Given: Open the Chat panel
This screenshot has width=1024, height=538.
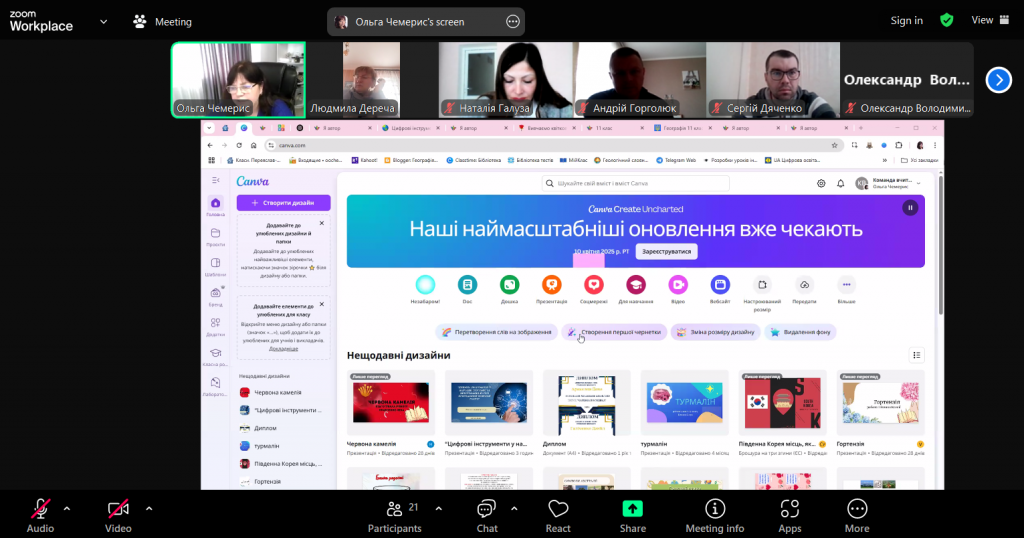Looking at the screenshot, I should coord(487,516).
